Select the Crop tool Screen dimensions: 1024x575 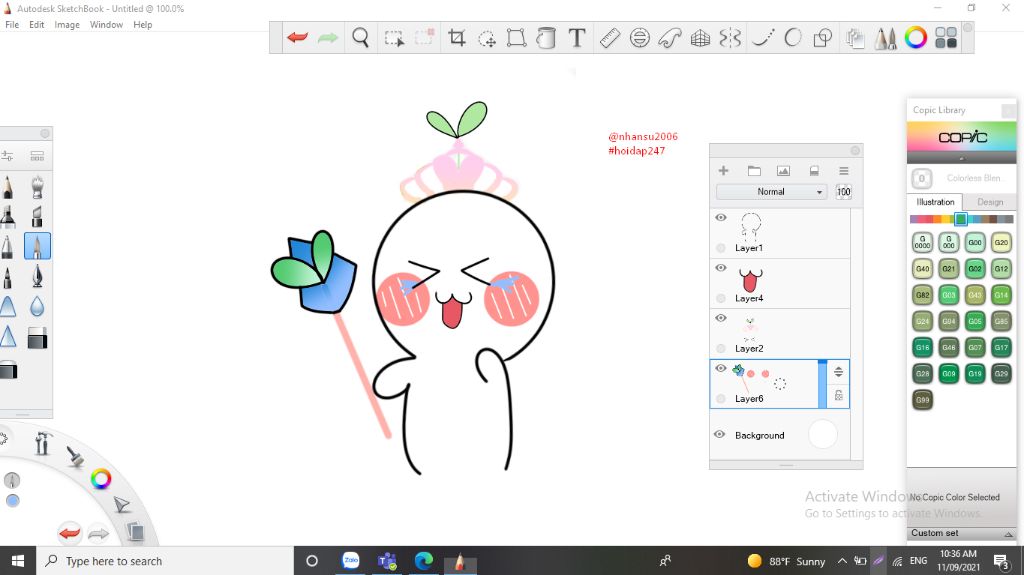[456, 38]
